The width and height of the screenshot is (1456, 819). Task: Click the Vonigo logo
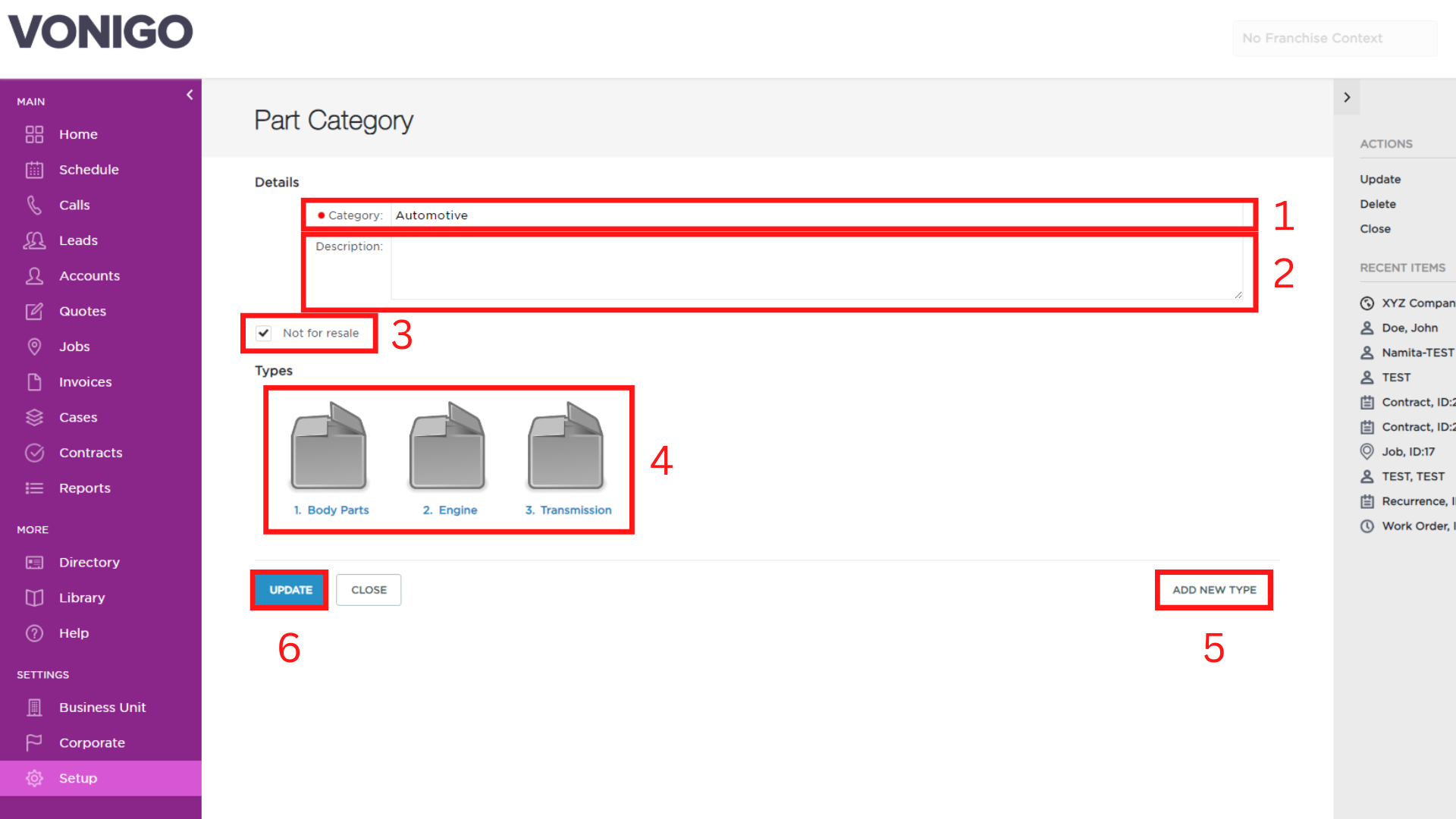[100, 32]
